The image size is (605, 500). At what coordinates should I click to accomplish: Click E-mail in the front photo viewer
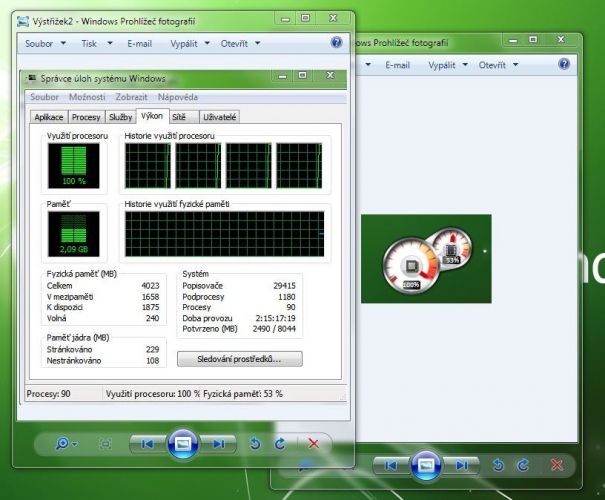(x=139, y=44)
